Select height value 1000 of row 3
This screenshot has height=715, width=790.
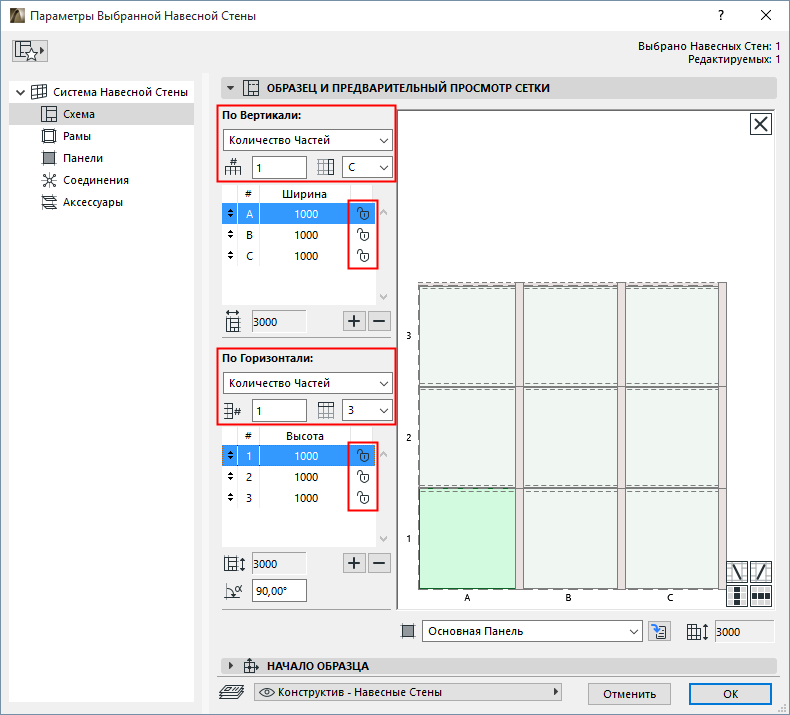point(306,498)
